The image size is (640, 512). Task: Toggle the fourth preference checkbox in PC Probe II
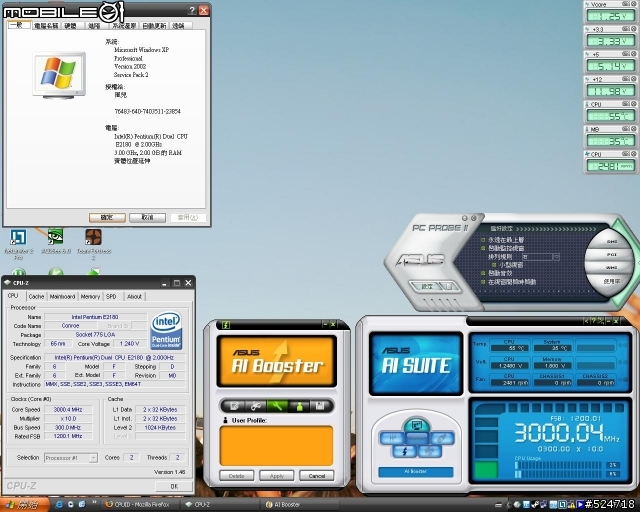click(x=483, y=273)
